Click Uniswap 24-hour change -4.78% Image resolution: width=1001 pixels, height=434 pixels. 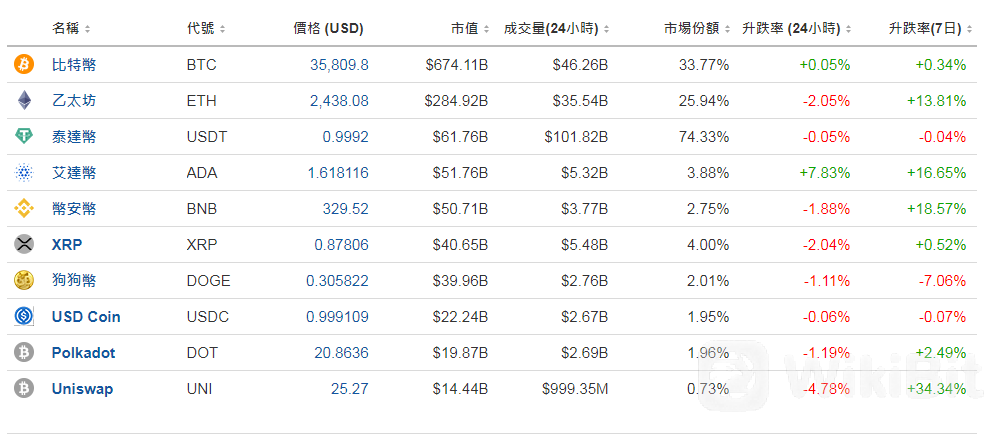tap(828, 388)
